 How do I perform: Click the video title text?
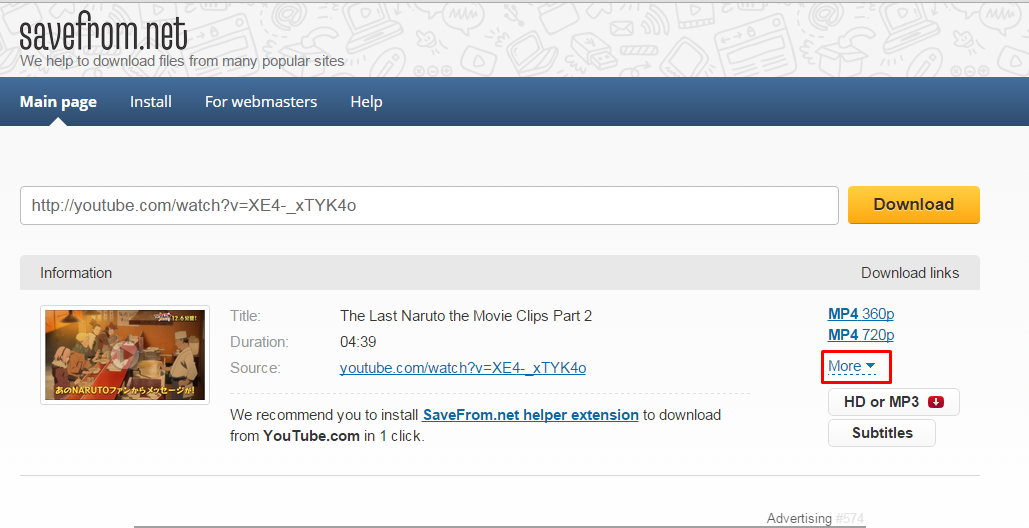click(466, 316)
